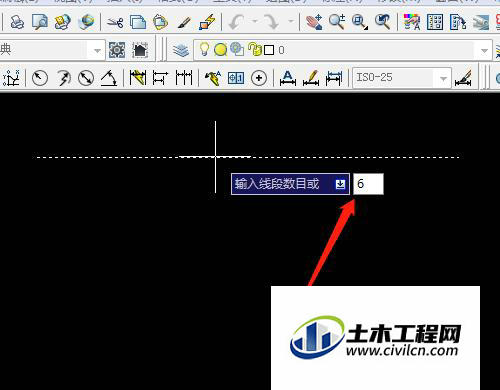
Task: Open the workspace selector dropdown
Action: coord(97,51)
